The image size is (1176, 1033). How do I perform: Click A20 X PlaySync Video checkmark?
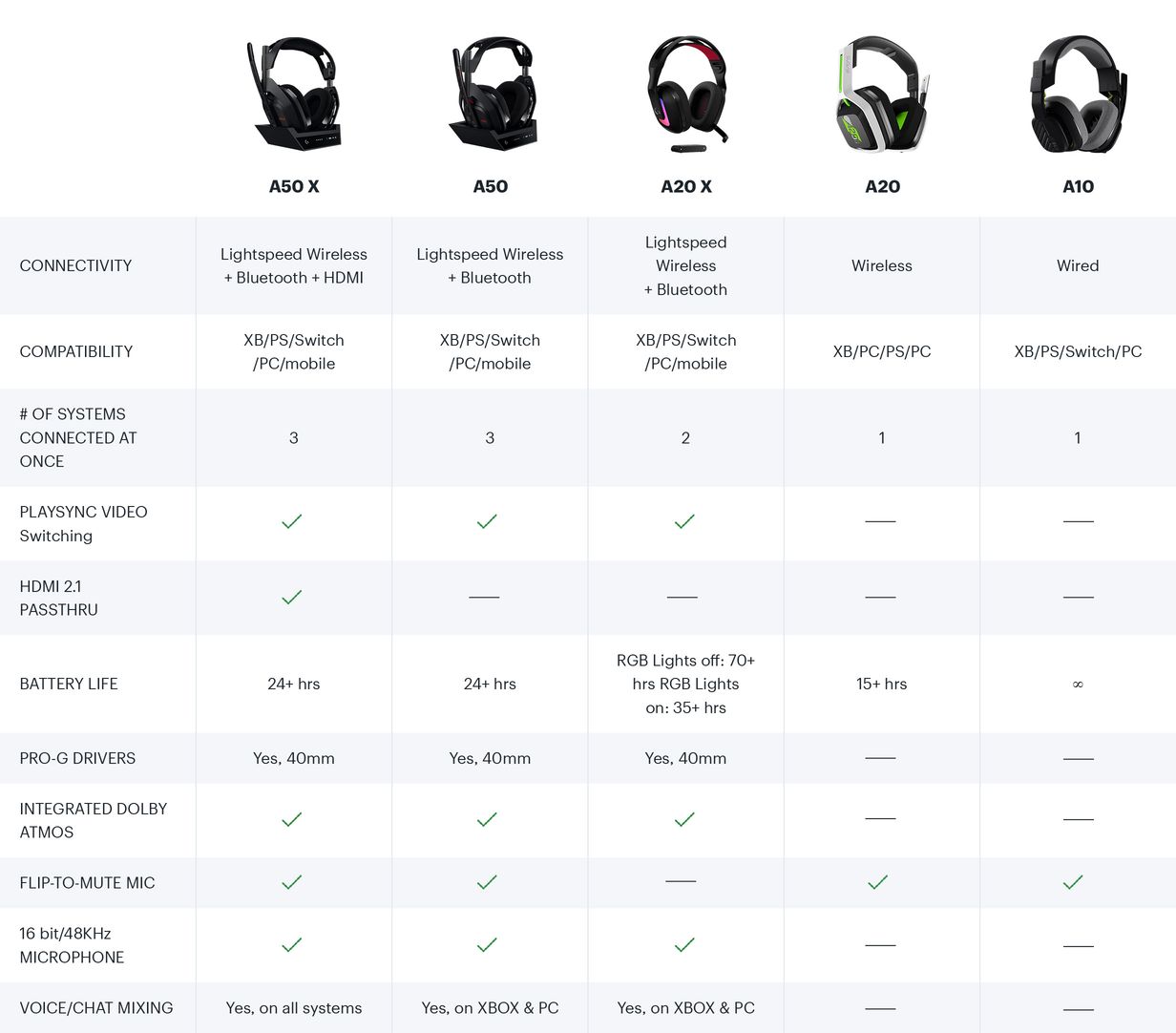click(684, 521)
